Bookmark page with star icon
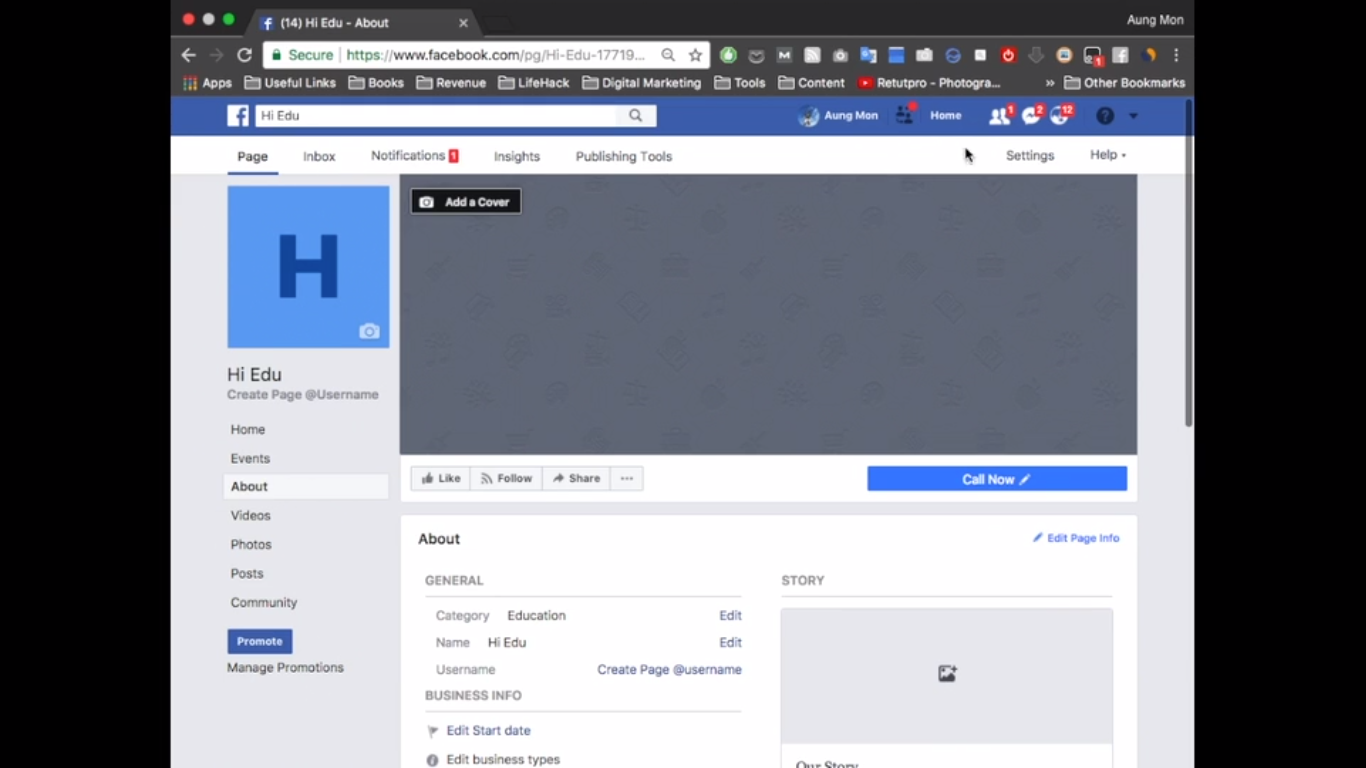1366x768 pixels. pyautogui.click(x=696, y=55)
